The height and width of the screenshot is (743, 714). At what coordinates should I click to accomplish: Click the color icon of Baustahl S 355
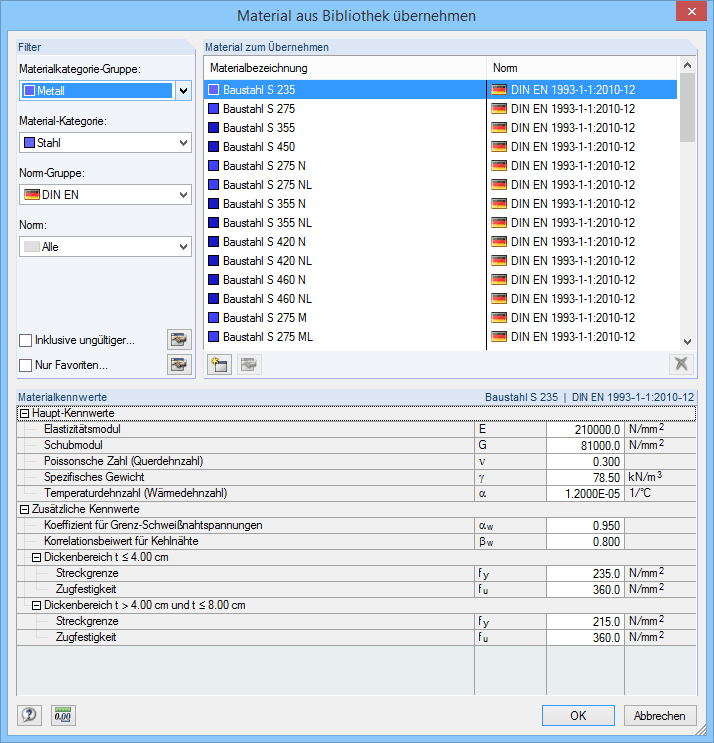(x=214, y=127)
